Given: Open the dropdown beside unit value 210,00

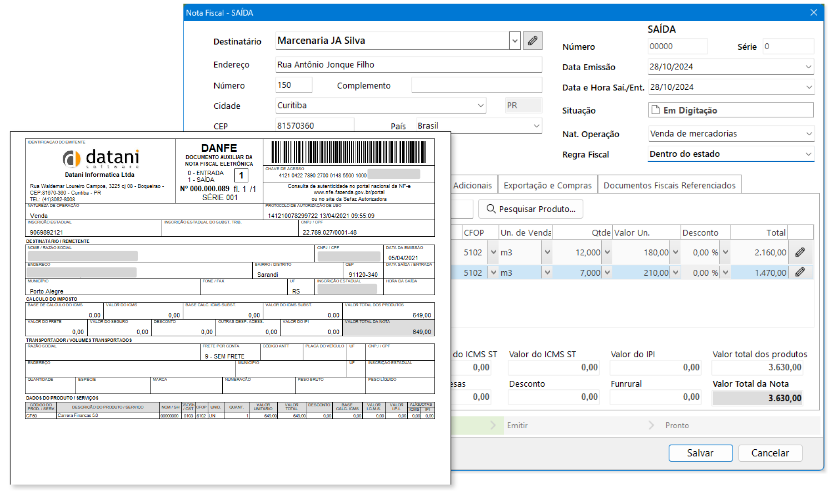Looking at the screenshot, I should coord(675,273).
